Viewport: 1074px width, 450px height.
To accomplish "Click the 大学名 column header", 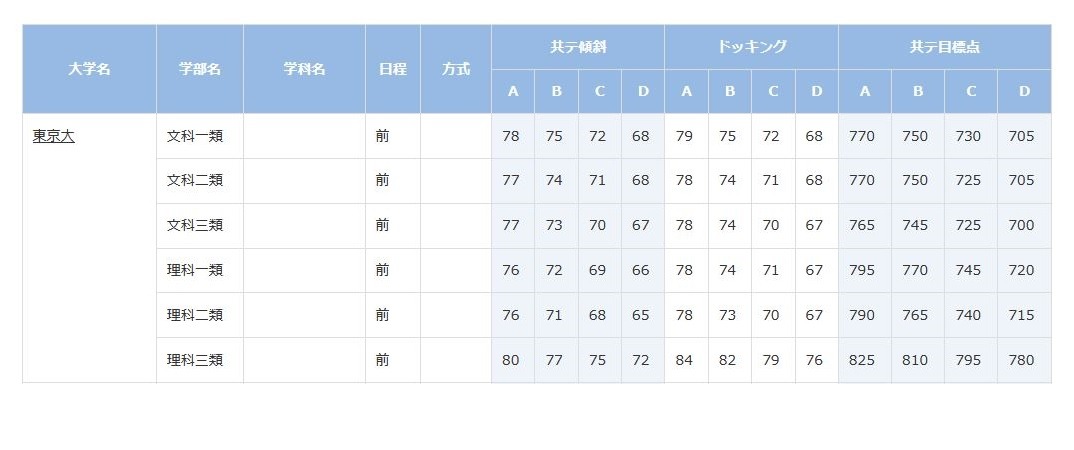I will click(x=89, y=70).
